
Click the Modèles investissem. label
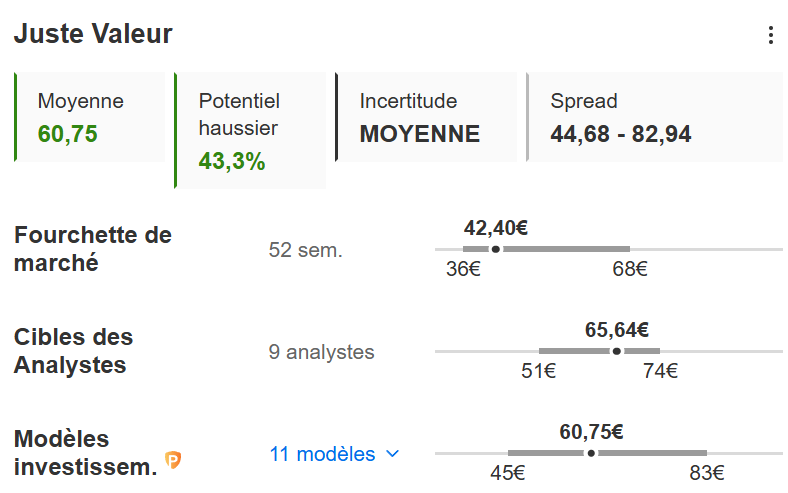click(x=86, y=453)
